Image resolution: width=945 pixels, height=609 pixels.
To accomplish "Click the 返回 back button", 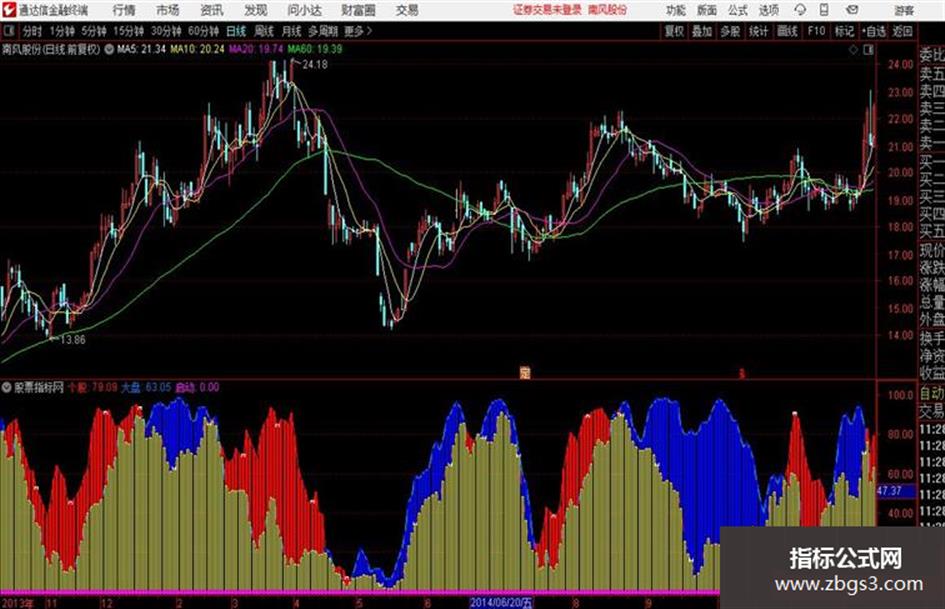I will tap(902, 31).
